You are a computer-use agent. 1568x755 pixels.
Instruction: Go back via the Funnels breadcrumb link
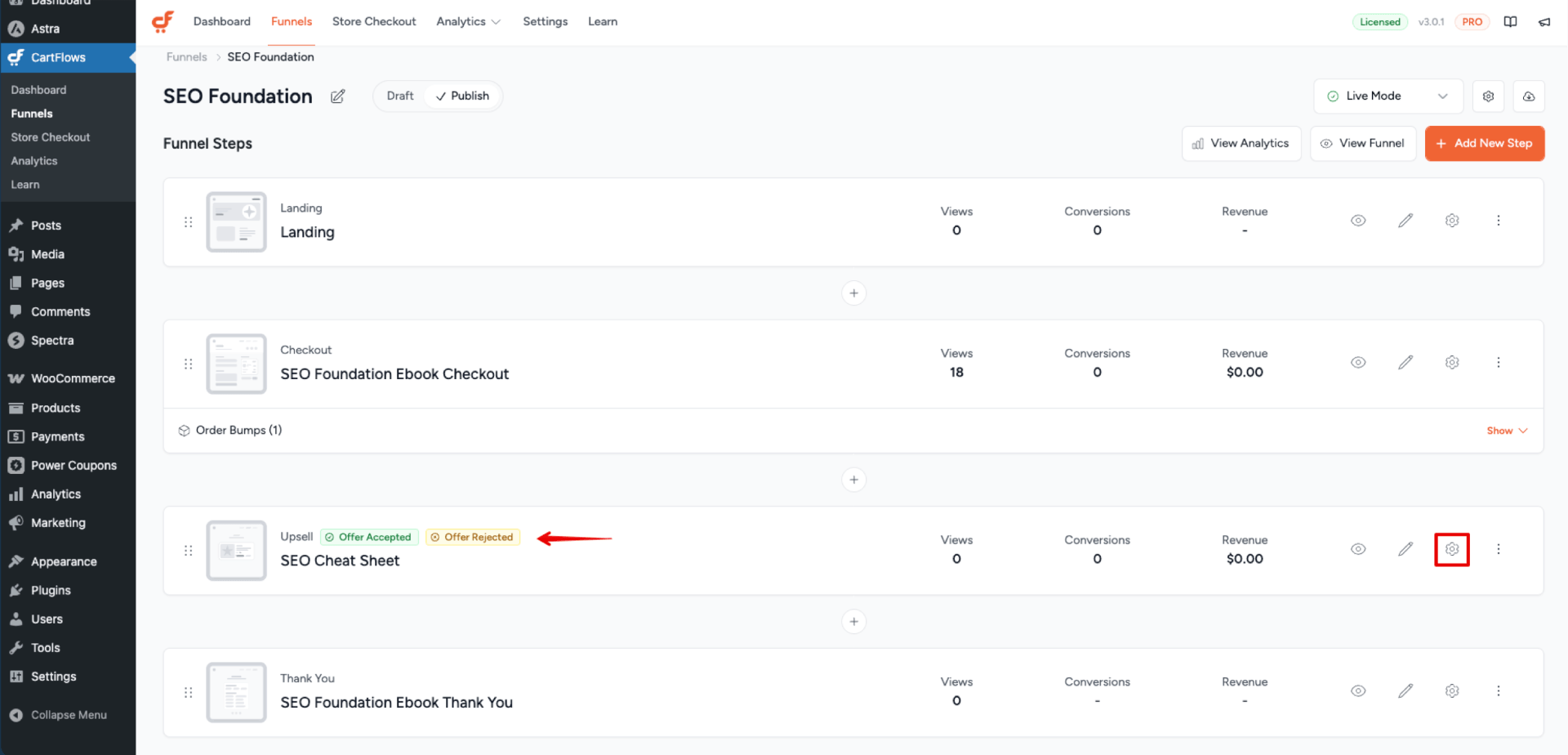click(186, 57)
